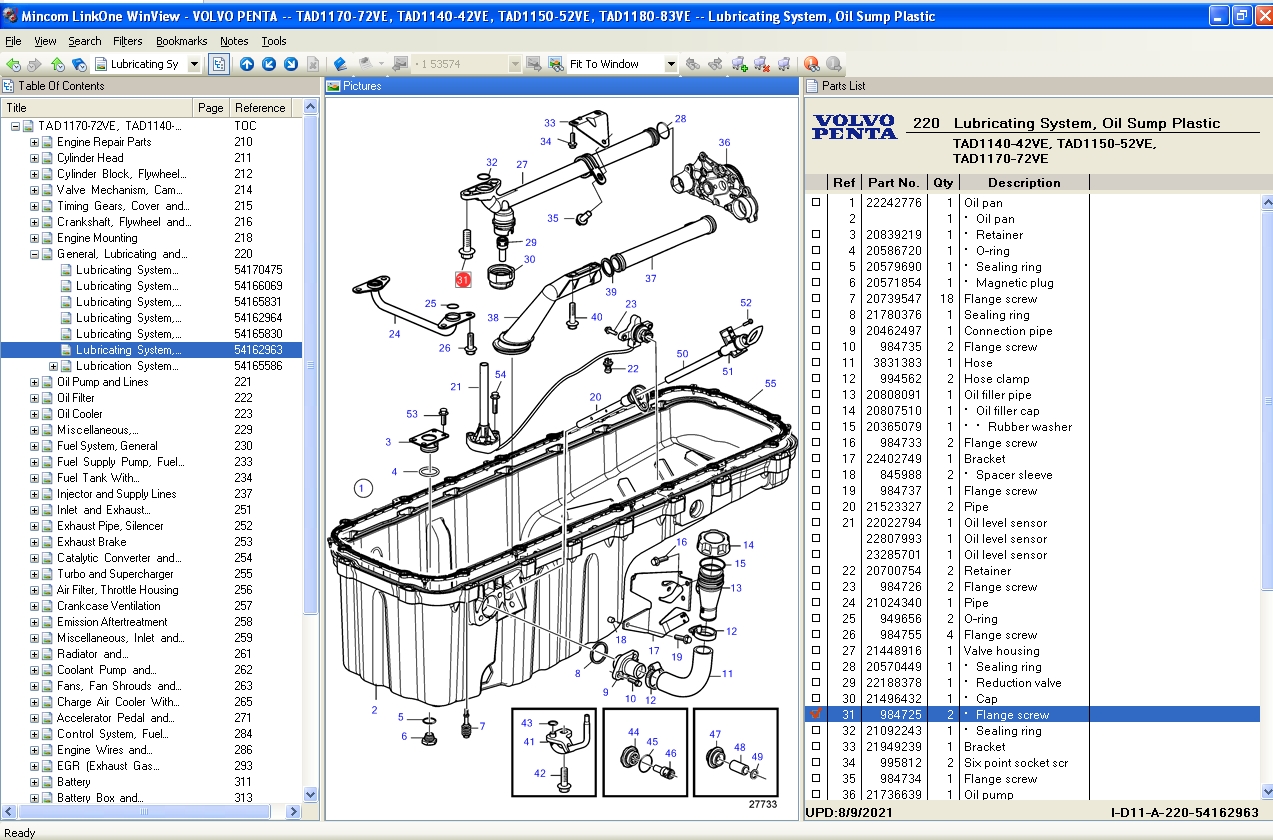This screenshot has width=1273, height=840.
Task: Click the add-to-cart icon with green plus
Action: 740,64
